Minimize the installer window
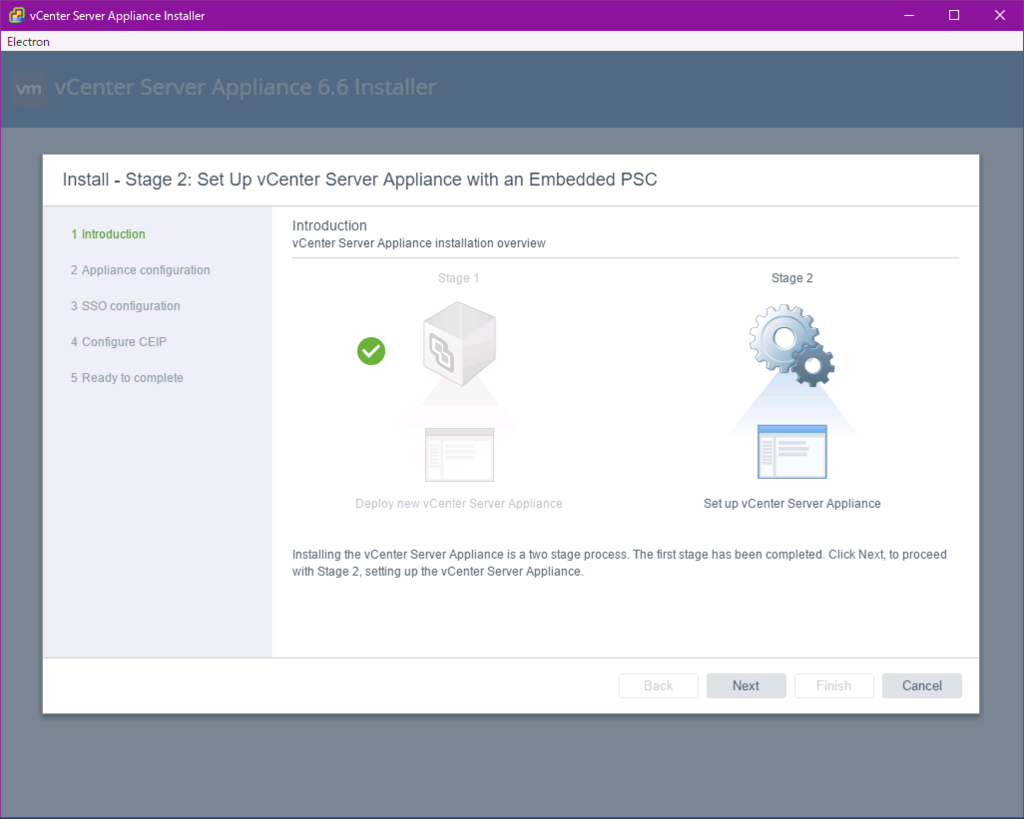The height and width of the screenshot is (819, 1024). click(x=909, y=15)
